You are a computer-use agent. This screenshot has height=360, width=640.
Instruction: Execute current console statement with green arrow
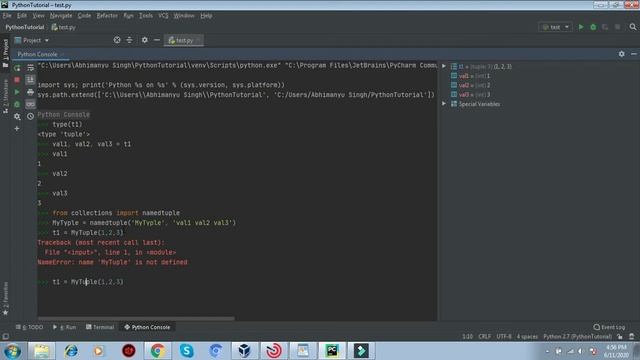click(17, 92)
